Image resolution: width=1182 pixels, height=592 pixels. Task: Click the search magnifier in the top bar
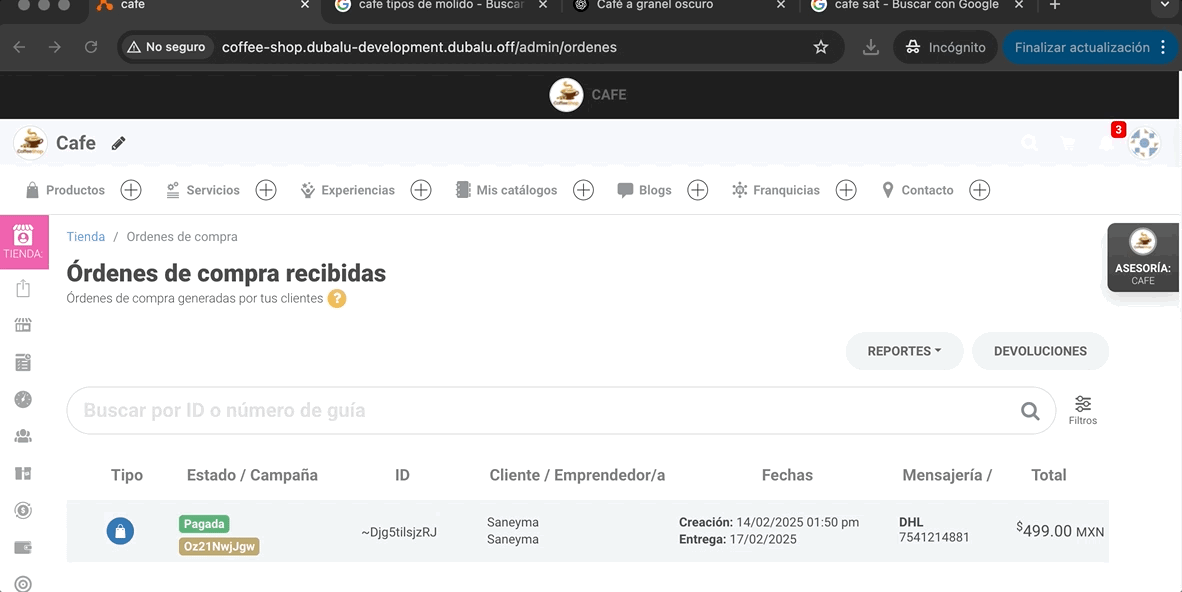point(1030,143)
